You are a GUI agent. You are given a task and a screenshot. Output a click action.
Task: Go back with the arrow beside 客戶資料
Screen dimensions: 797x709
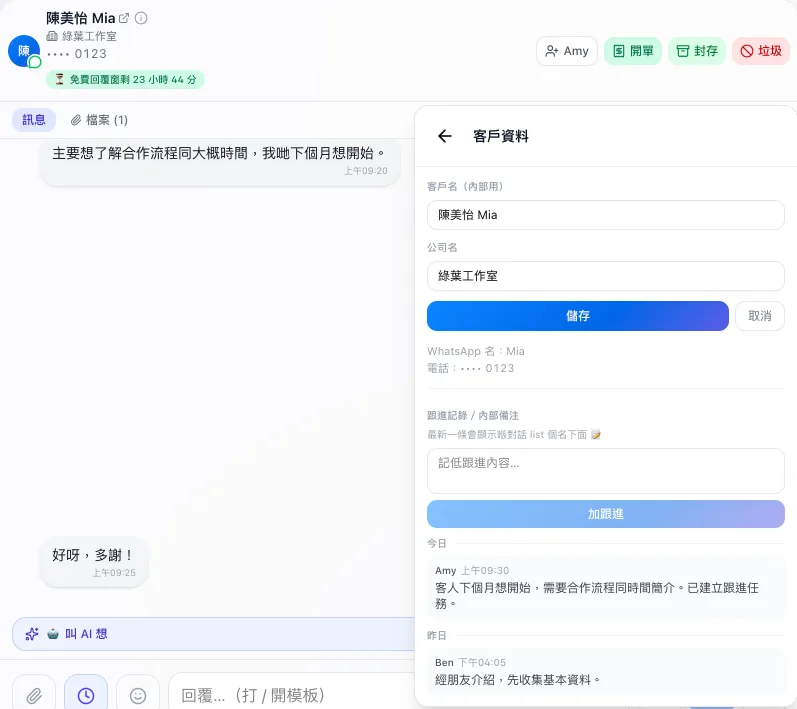[445, 136]
